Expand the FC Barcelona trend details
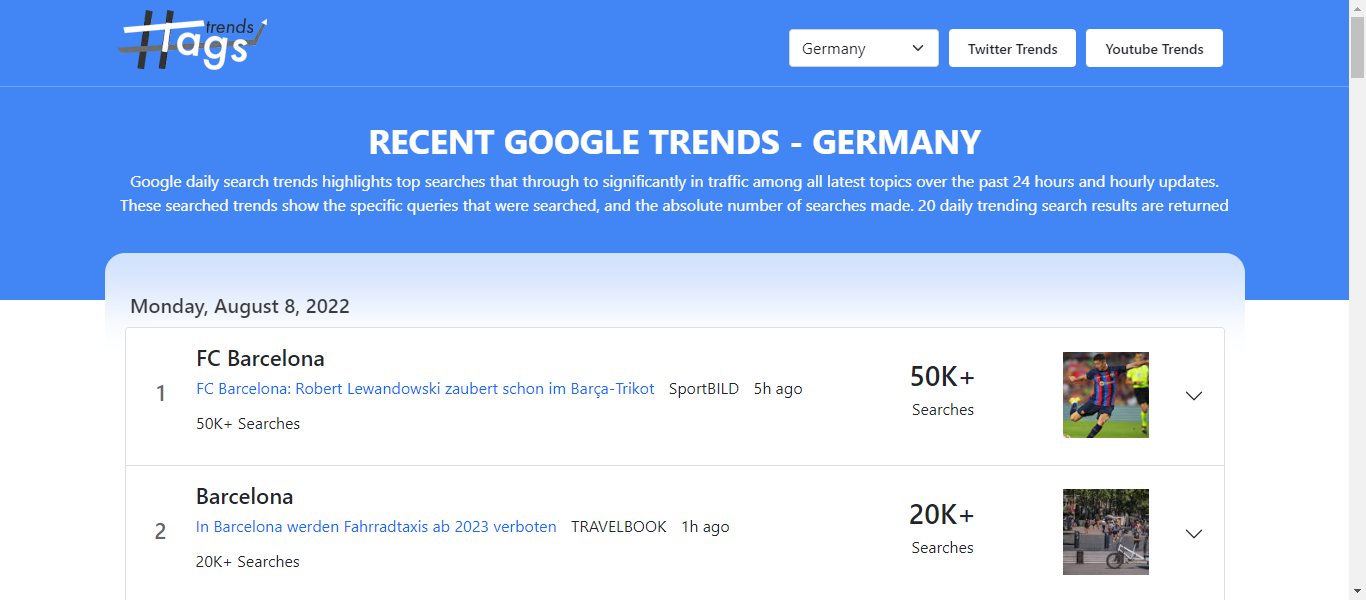Screen dimensions: 1366x600 coord(1194,396)
